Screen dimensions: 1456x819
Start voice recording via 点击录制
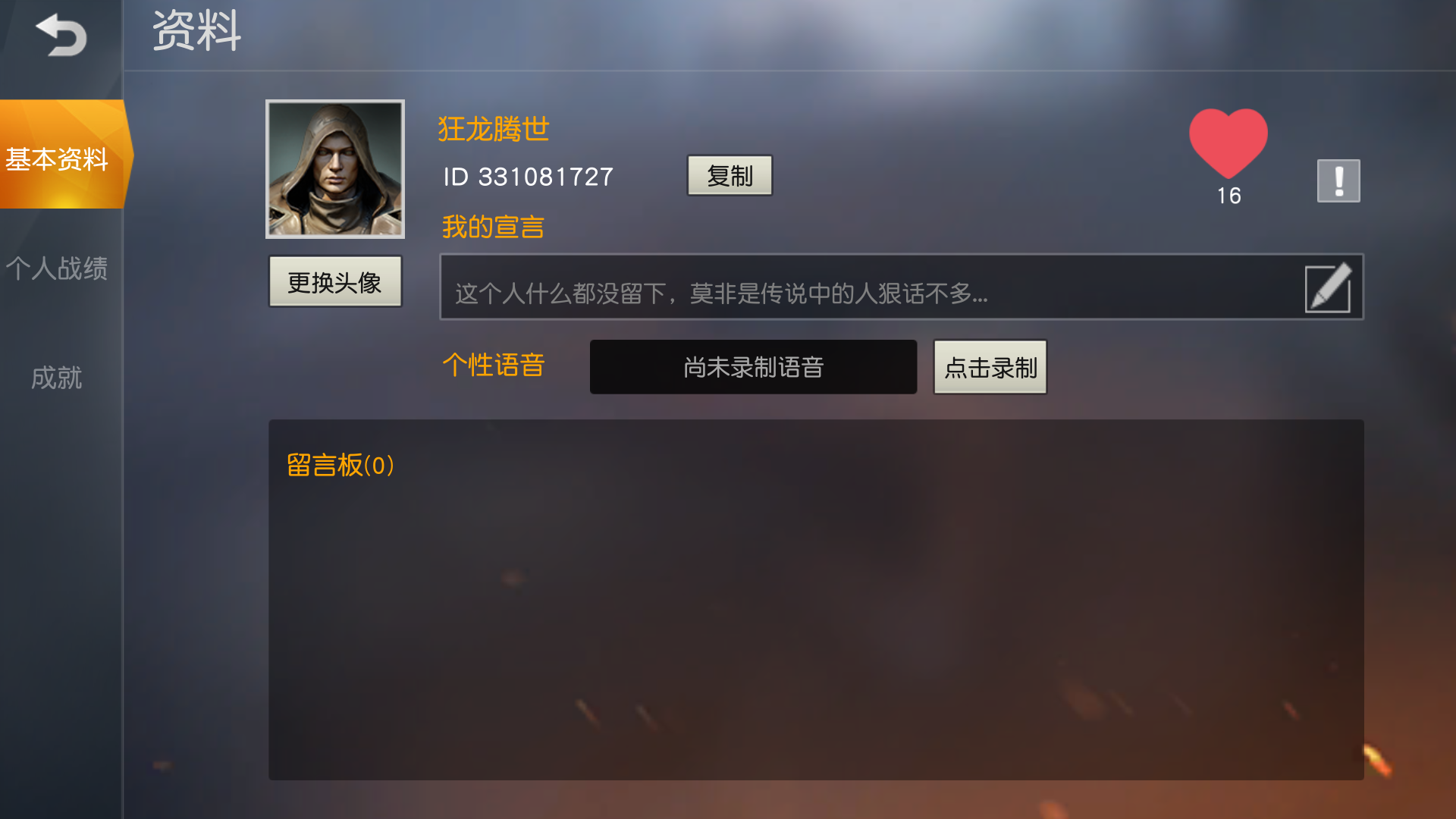click(x=990, y=367)
